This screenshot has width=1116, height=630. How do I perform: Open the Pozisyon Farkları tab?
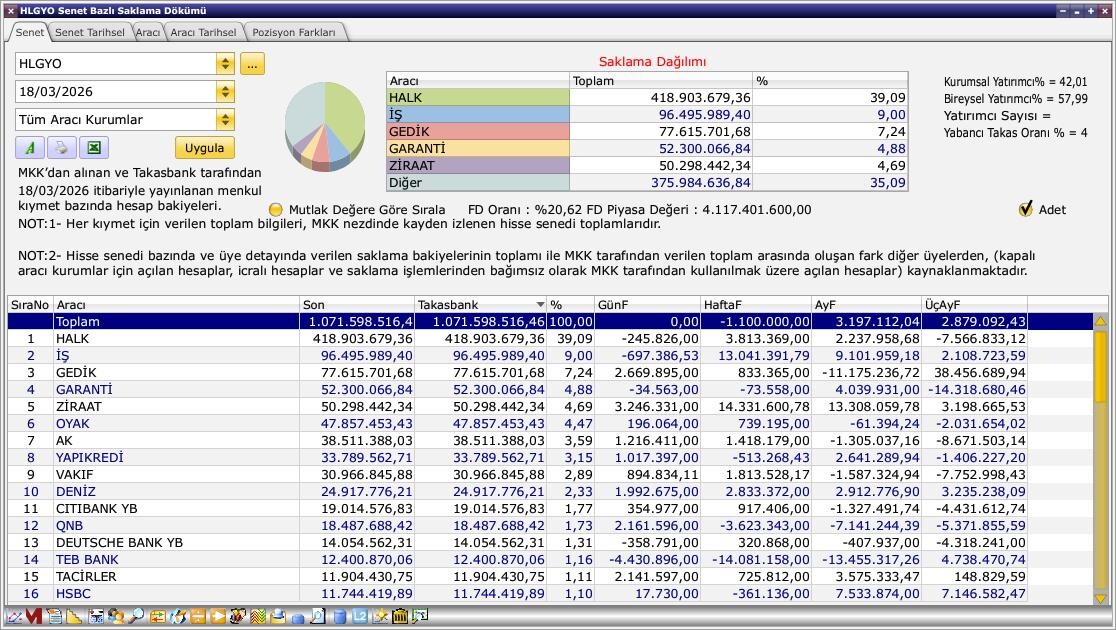pyautogui.click(x=294, y=32)
